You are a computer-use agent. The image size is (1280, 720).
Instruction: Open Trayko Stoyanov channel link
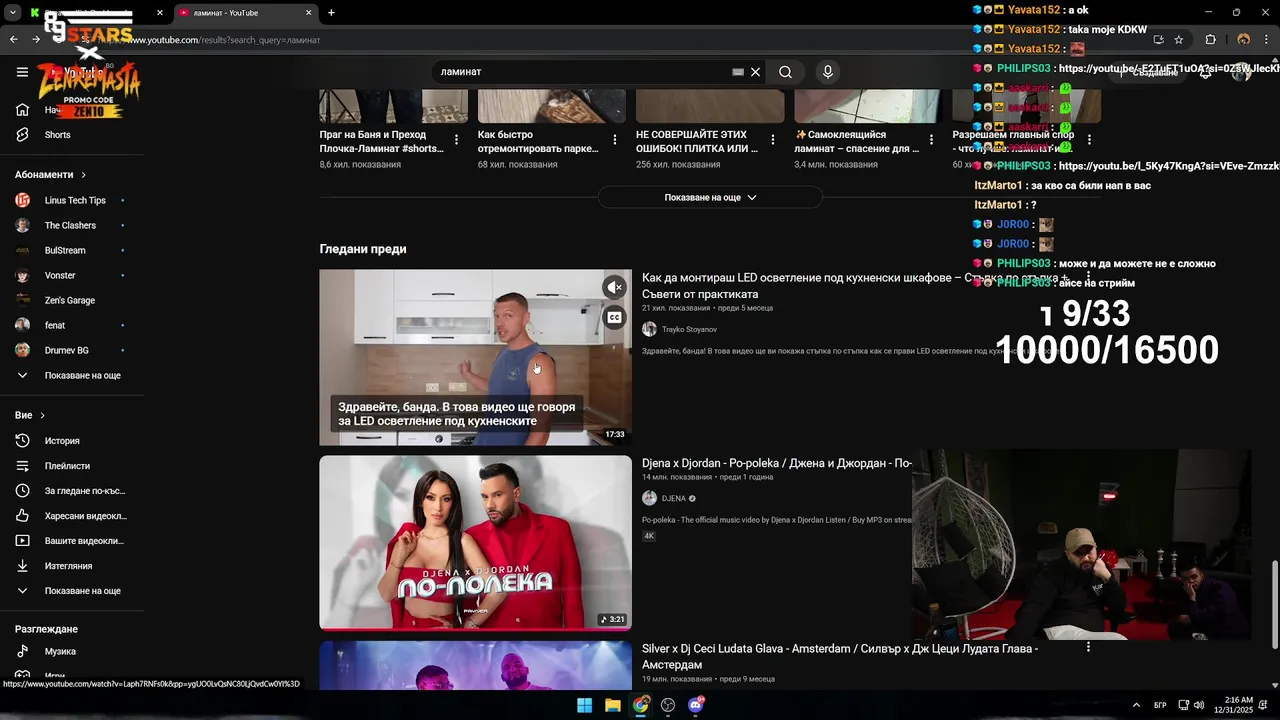689,329
